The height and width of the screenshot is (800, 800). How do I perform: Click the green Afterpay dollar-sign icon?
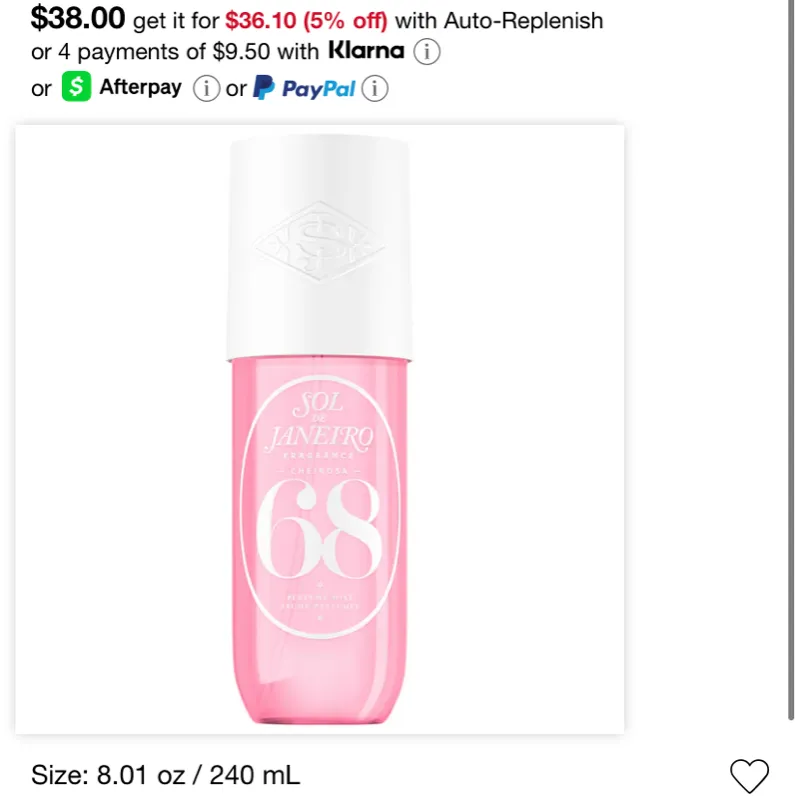pos(77,86)
